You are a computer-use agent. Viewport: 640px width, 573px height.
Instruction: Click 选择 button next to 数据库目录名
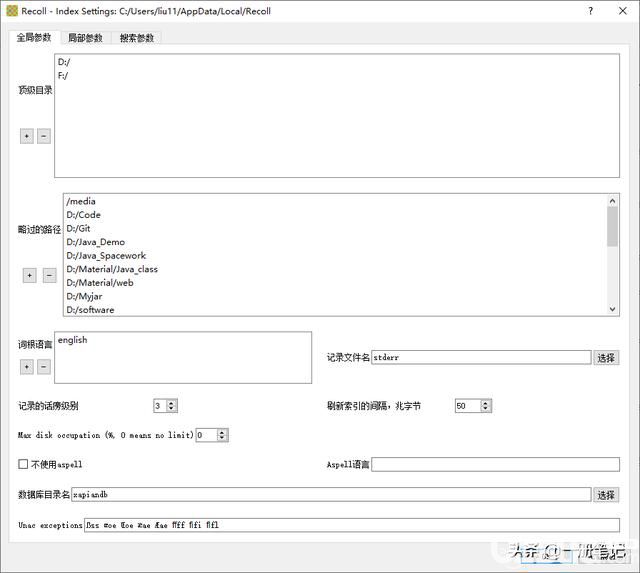(x=606, y=495)
